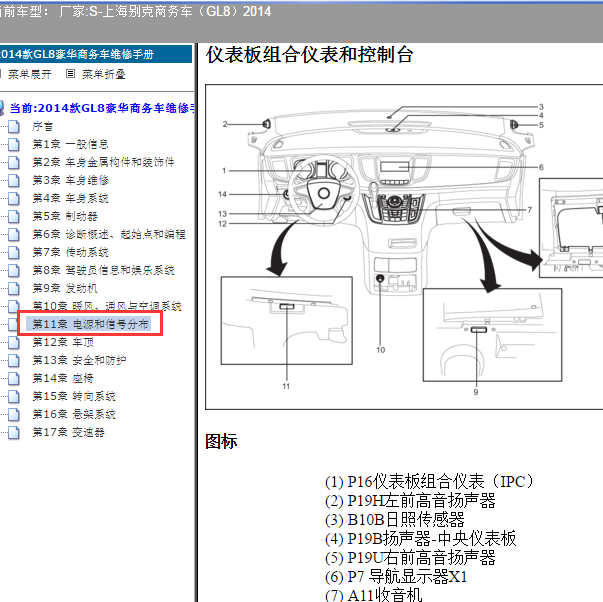The image size is (603, 602).
Task: Click the page icon beside 第16章 悬架系统
Action: tap(14, 414)
